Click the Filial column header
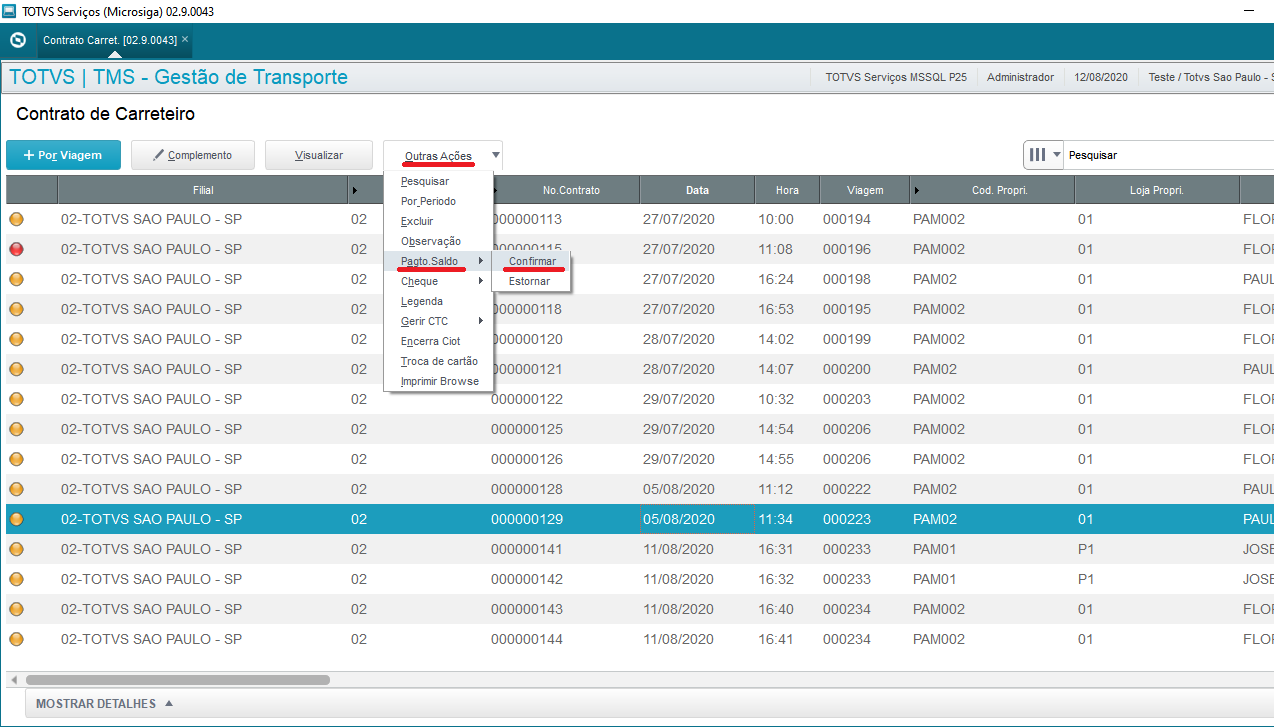 [203, 190]
